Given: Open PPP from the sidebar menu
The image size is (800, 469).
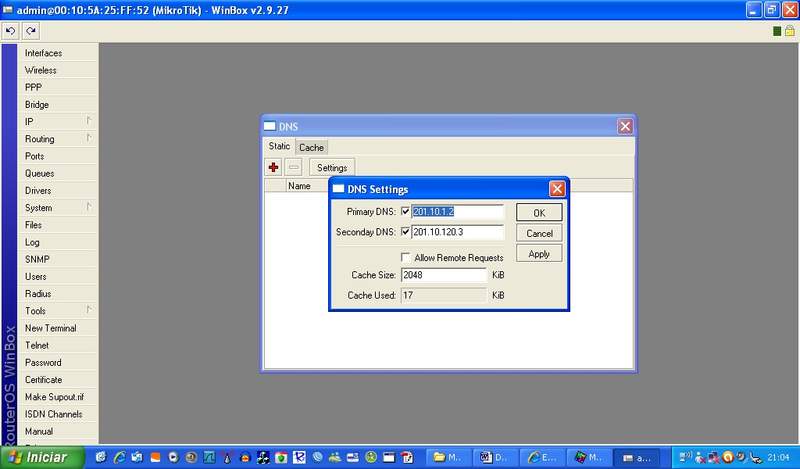Looking at the screenshot, I should tap(57, 87).
